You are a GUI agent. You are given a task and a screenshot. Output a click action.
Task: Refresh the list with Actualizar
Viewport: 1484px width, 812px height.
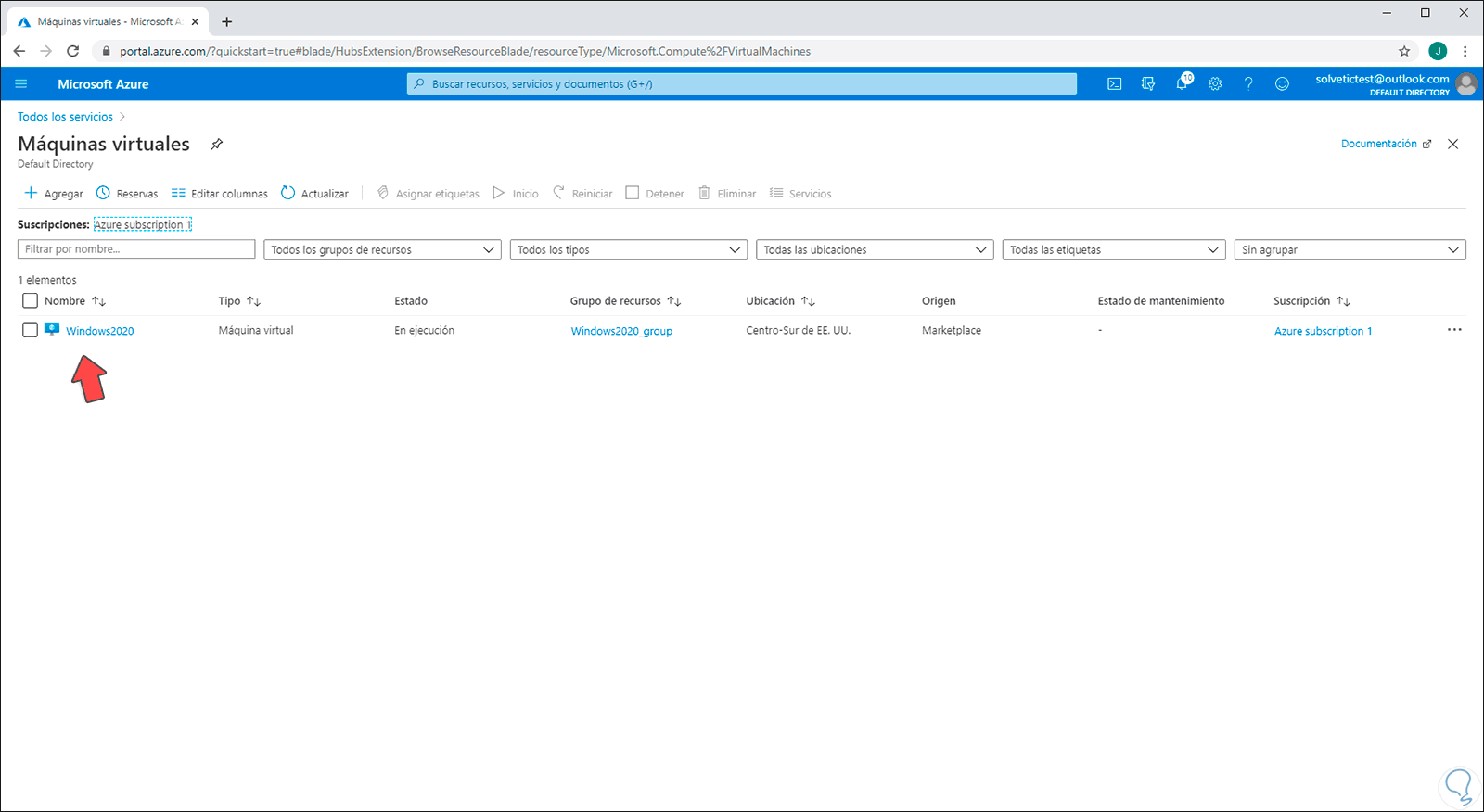coord(315,194)
